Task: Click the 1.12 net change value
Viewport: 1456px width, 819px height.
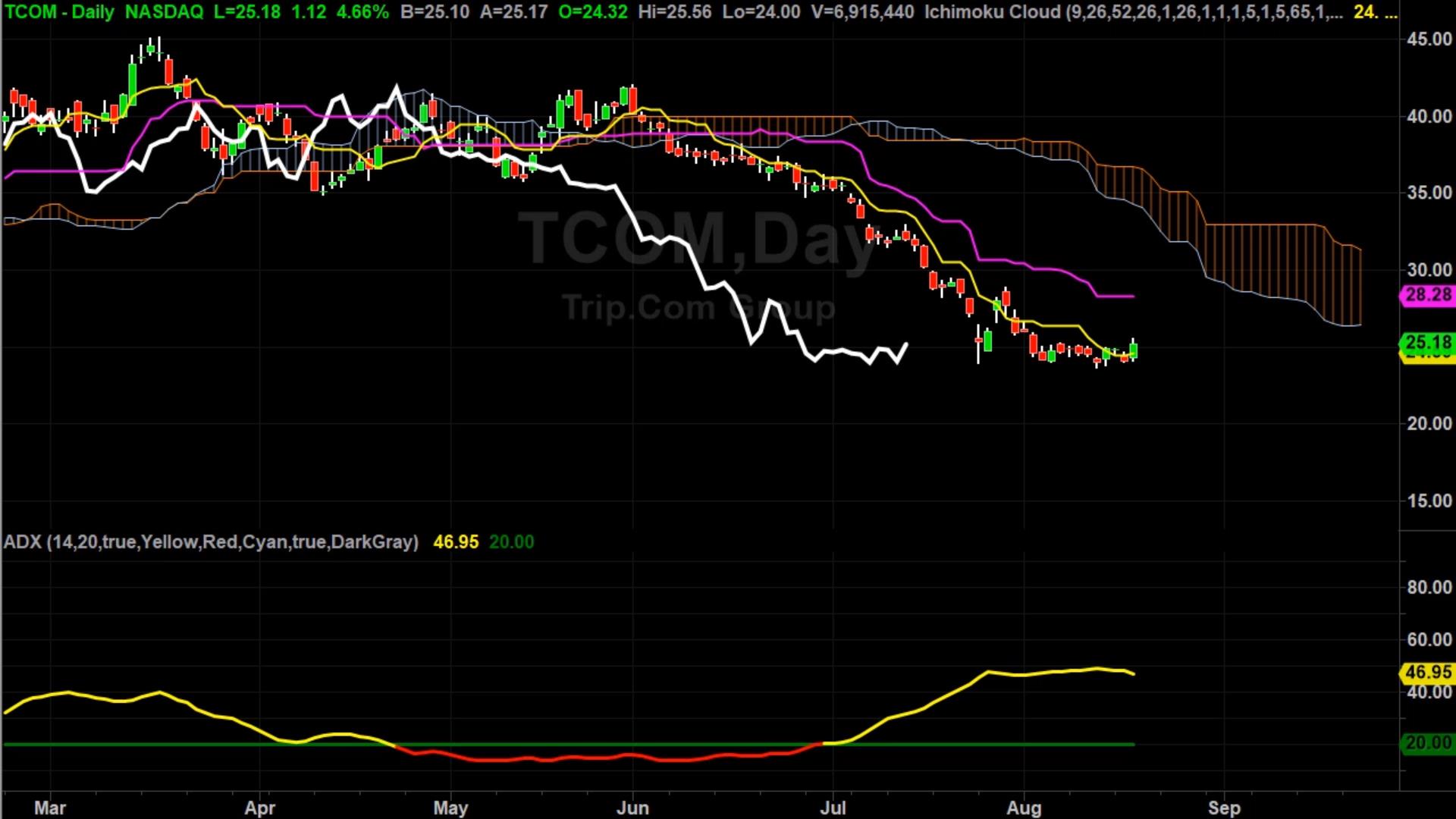Action: tap(309, 12)
